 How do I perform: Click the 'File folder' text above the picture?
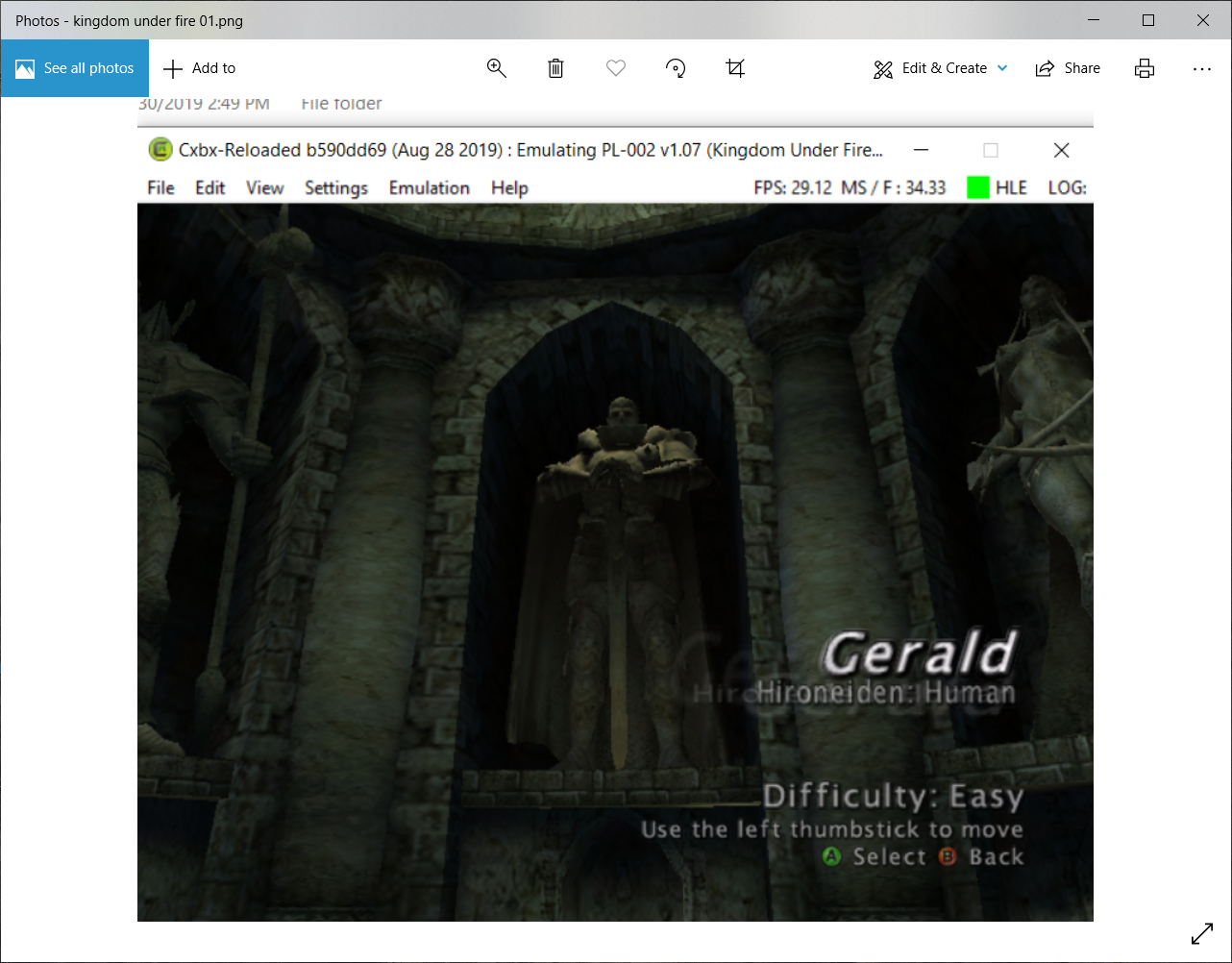click(341, 103)
